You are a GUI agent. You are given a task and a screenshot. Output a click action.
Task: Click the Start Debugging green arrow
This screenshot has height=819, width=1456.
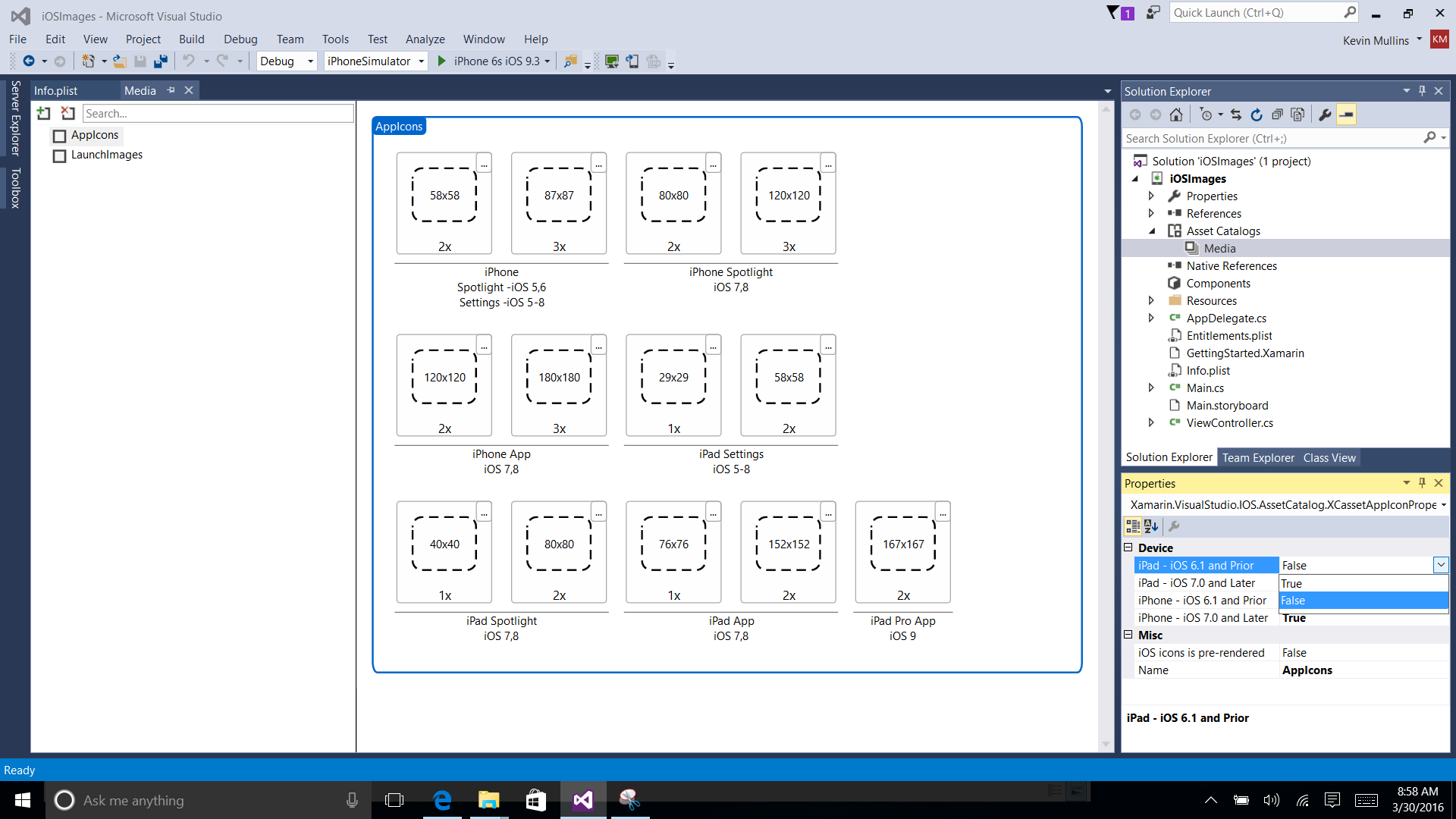coord(442,61)
